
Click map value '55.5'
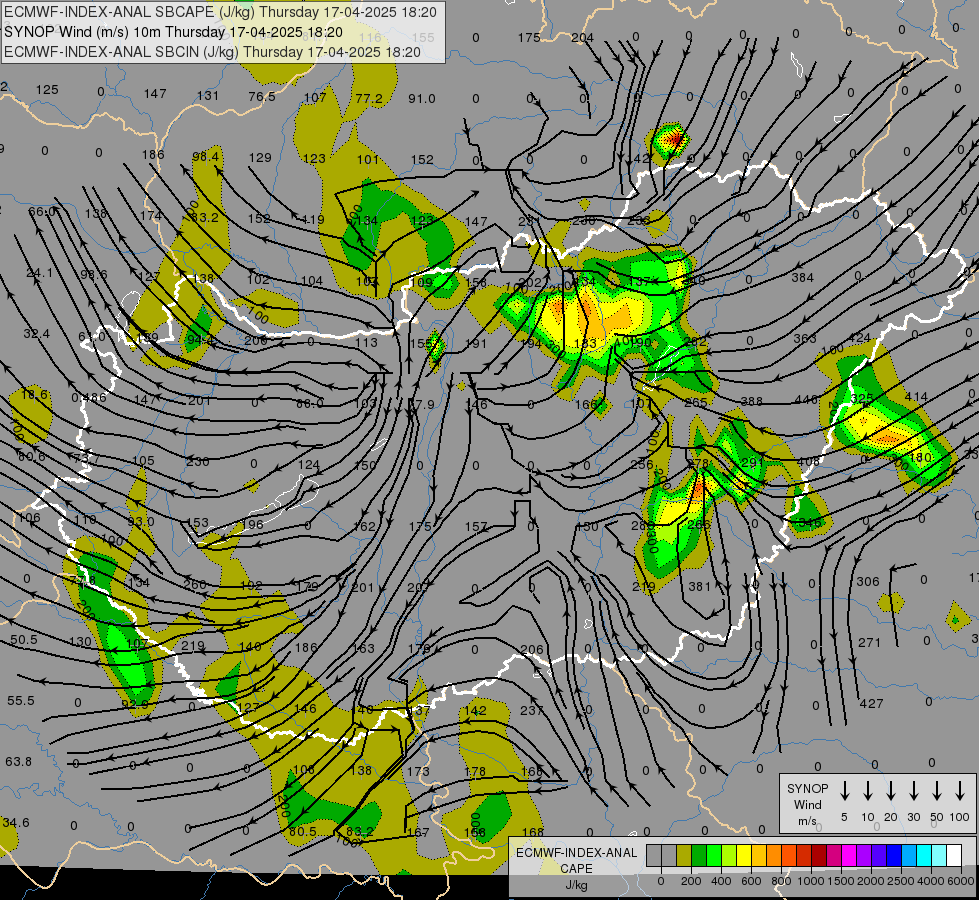point(21,701)
